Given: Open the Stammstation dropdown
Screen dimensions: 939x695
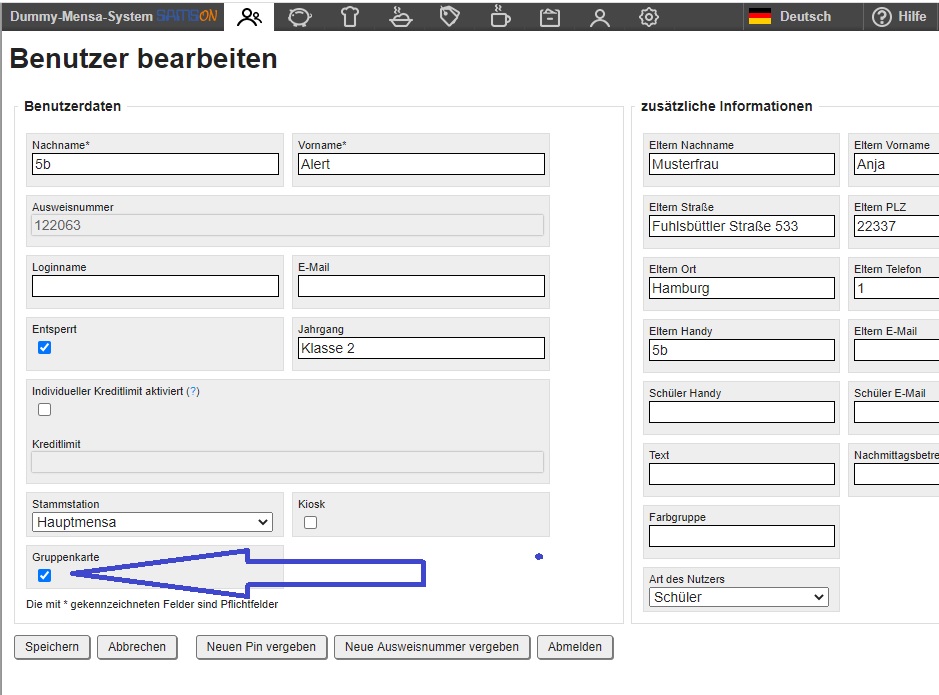Looking at the screenshot, I should pyautogui.click(x=152, y=522).
